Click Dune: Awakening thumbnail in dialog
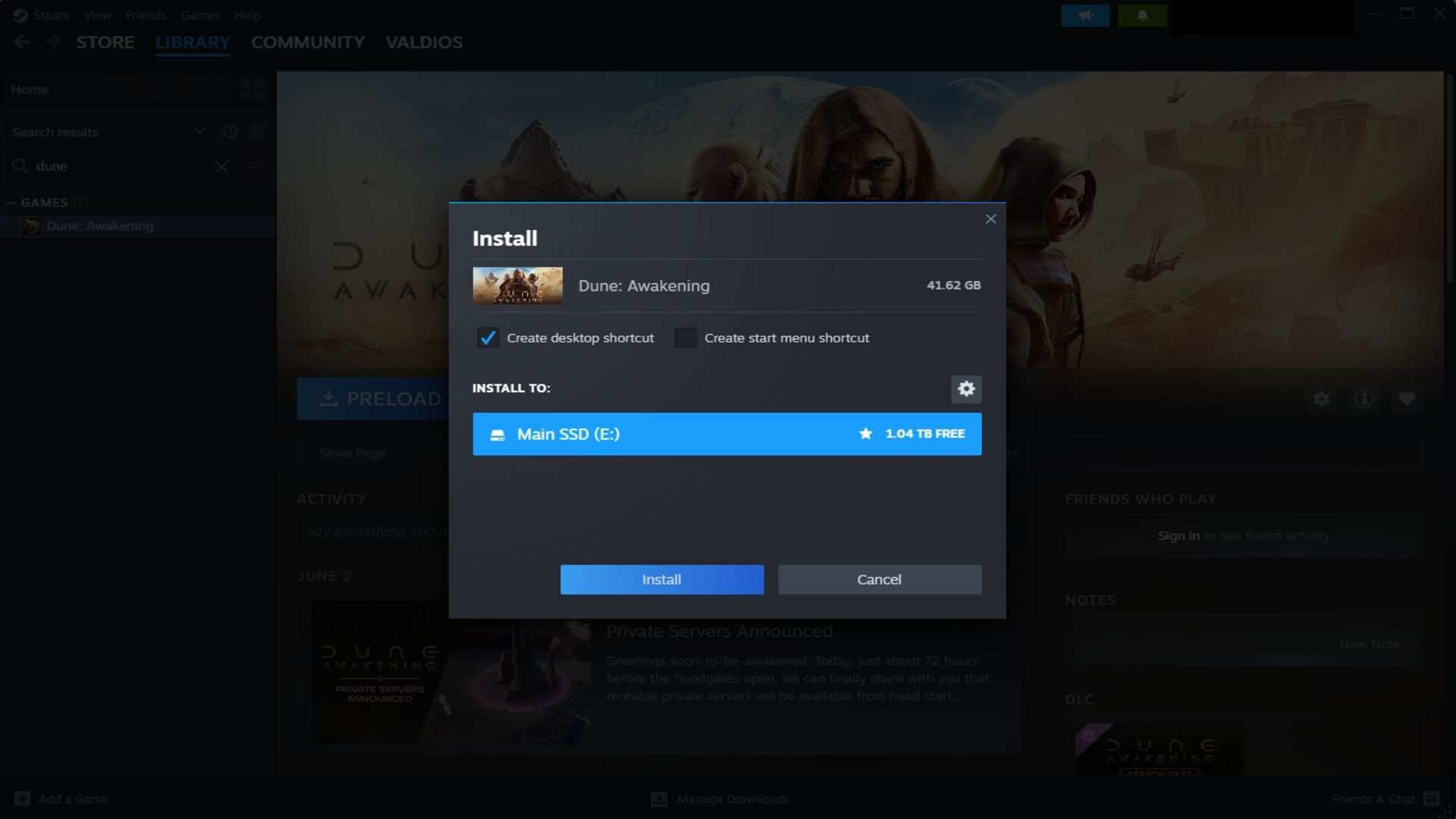Image resolution: width=1456 pixels, height=819 pixels. 518,285
